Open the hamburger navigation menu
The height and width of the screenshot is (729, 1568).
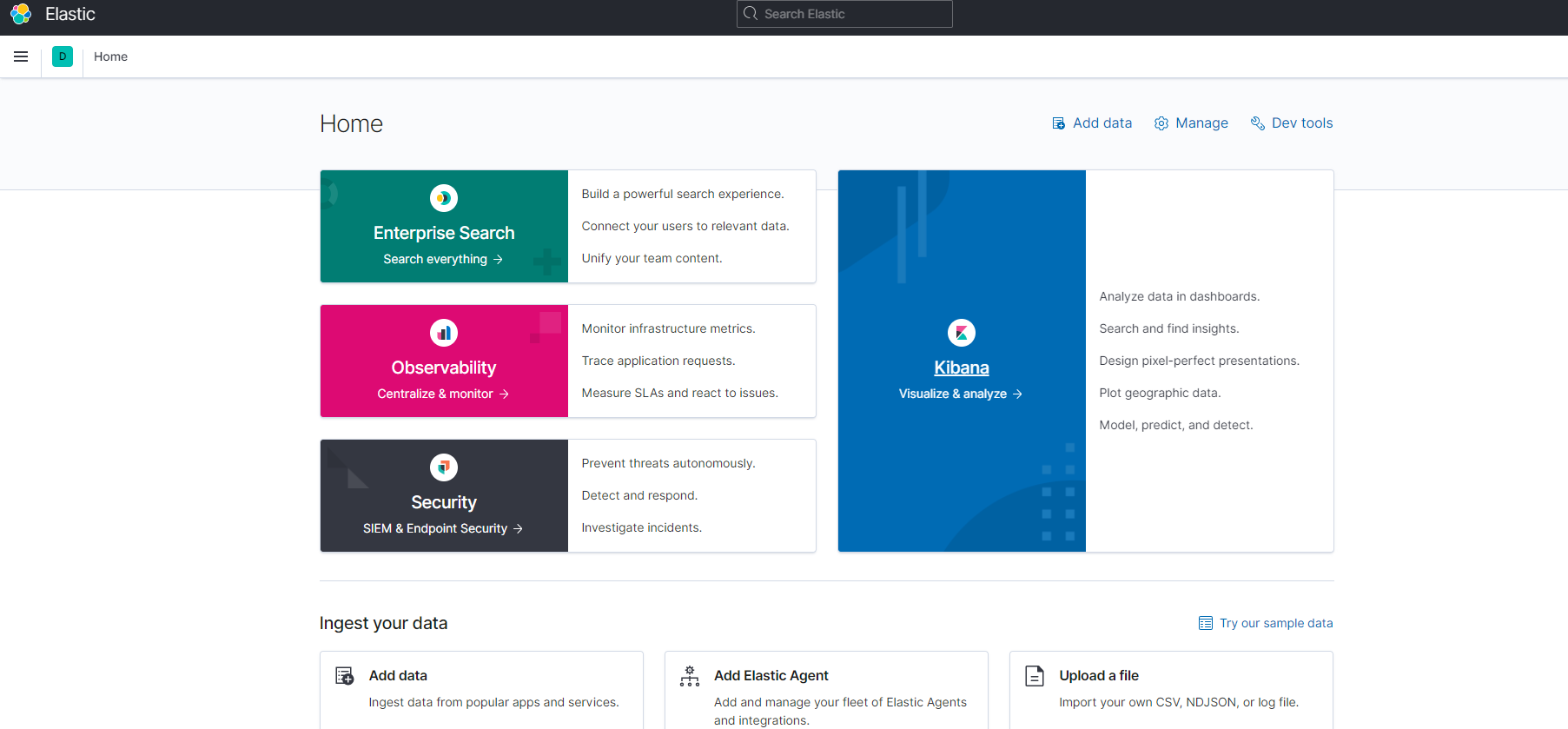(21, 56)
